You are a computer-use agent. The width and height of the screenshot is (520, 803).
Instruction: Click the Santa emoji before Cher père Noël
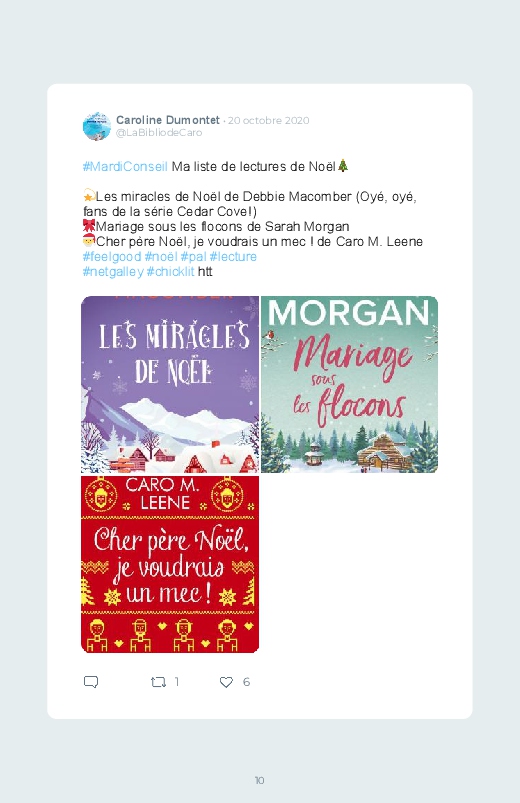[x=89, y=241]
